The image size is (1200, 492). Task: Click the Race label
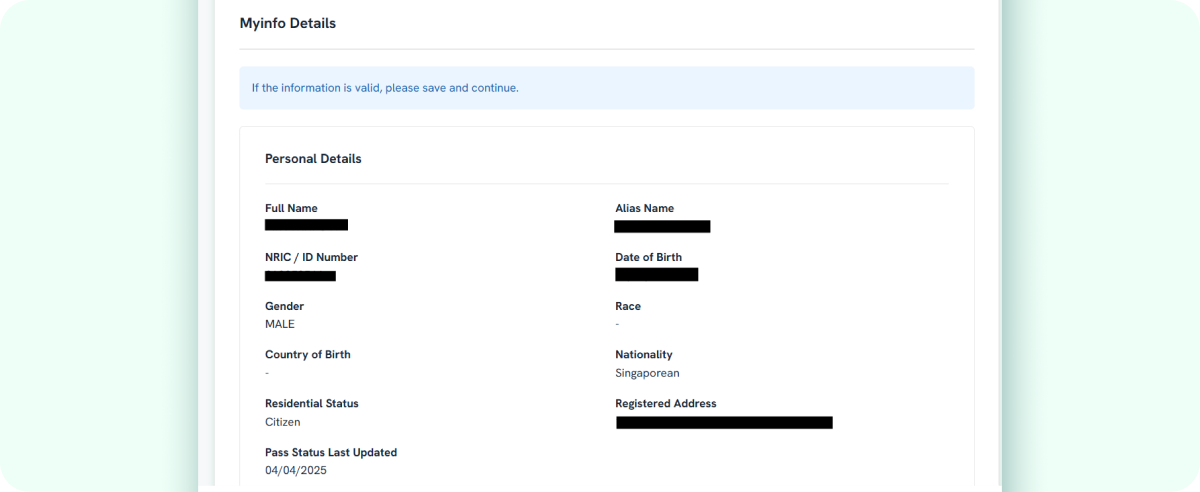(x=628, y=306)
